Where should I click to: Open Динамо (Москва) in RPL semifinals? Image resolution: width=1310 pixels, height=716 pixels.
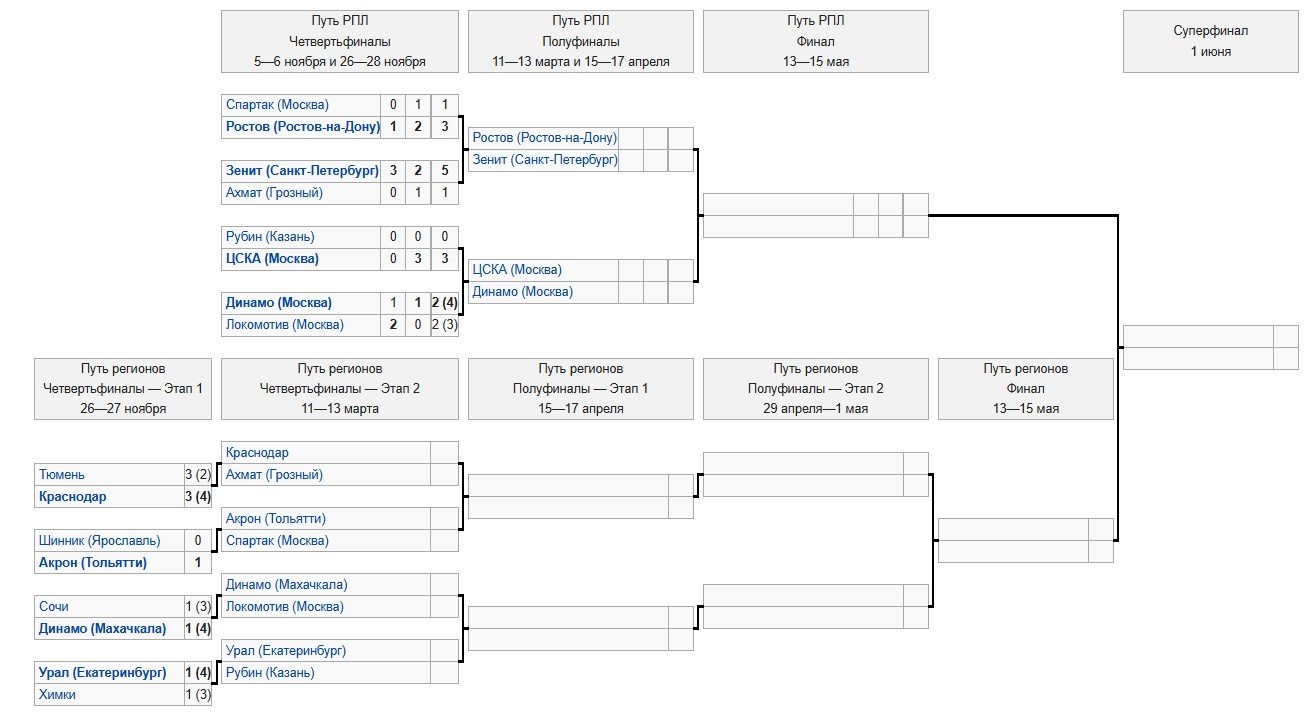coord(522,292)
